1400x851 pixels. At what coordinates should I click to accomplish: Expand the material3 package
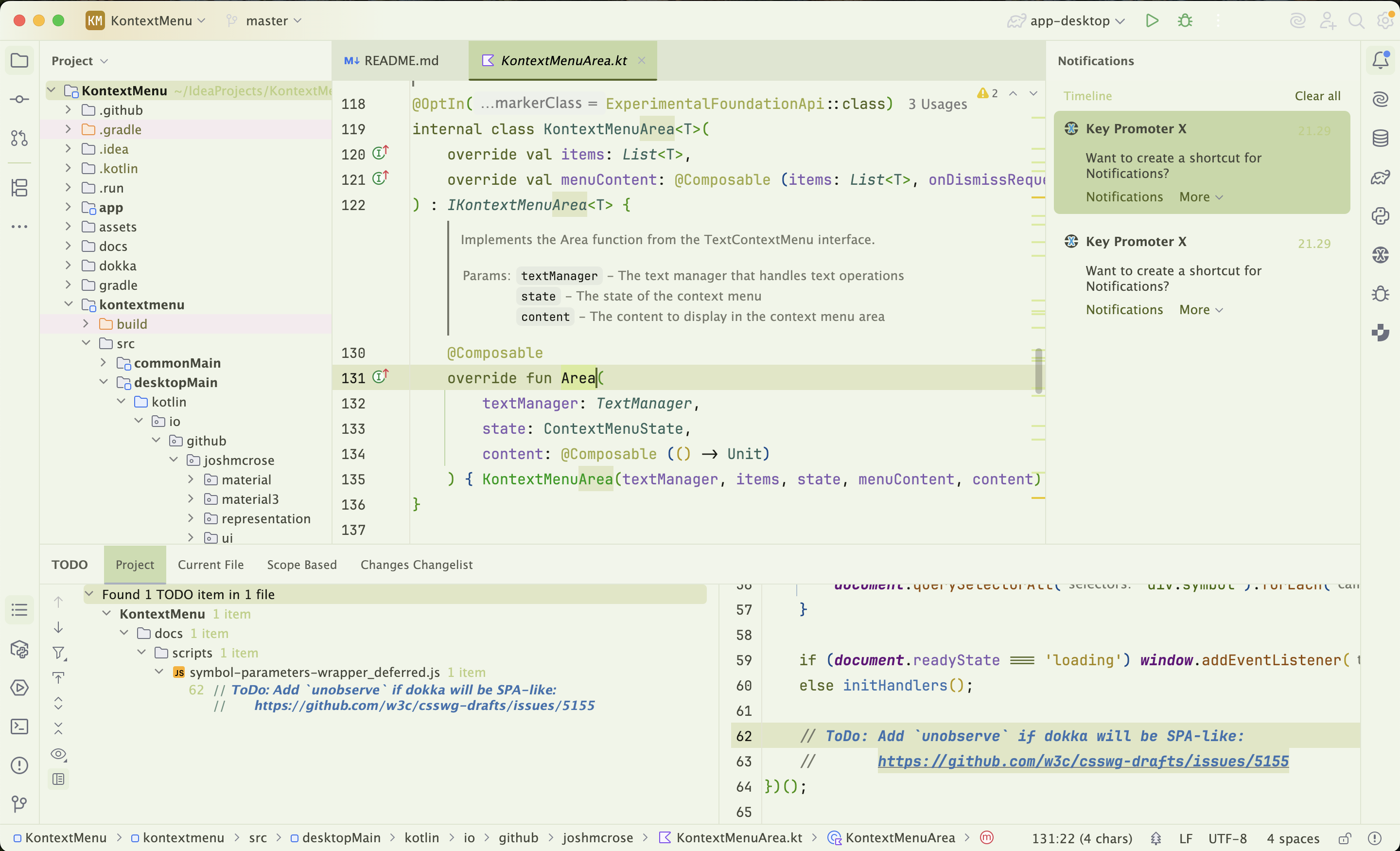[x=191, y=498]
